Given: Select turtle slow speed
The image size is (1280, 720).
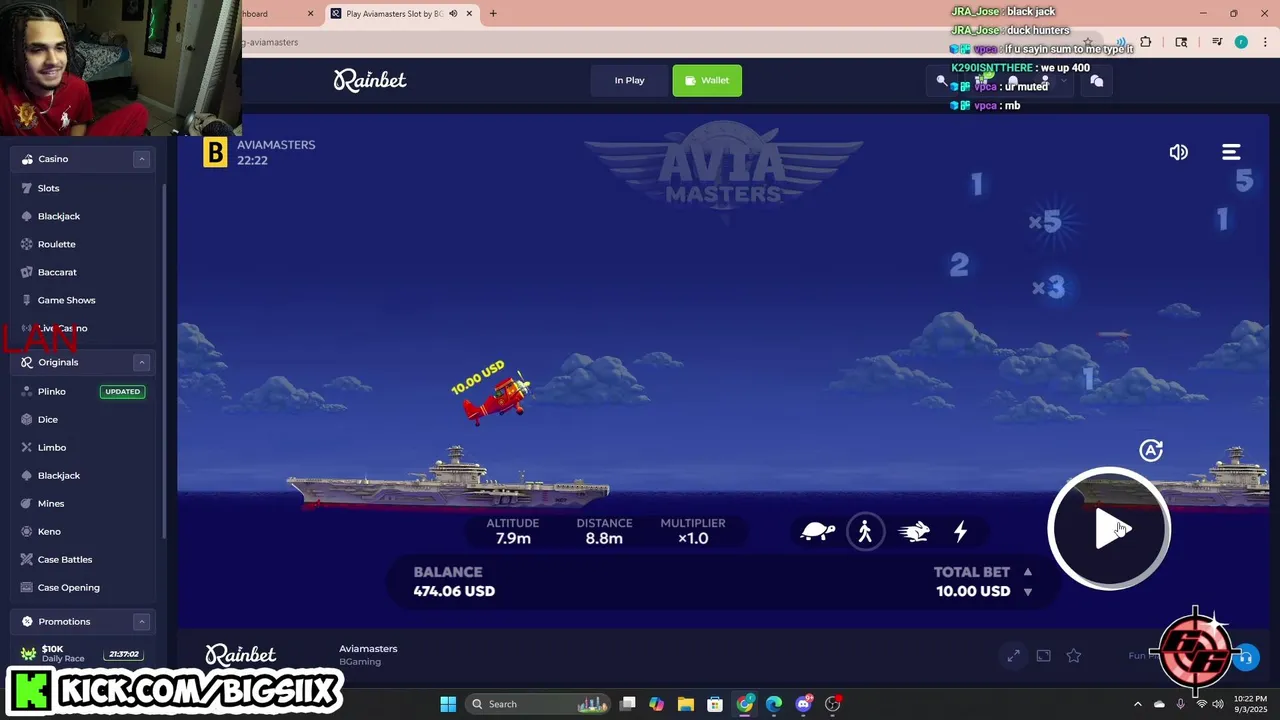Looking at the screenshot, I should [x=818, y=531].
